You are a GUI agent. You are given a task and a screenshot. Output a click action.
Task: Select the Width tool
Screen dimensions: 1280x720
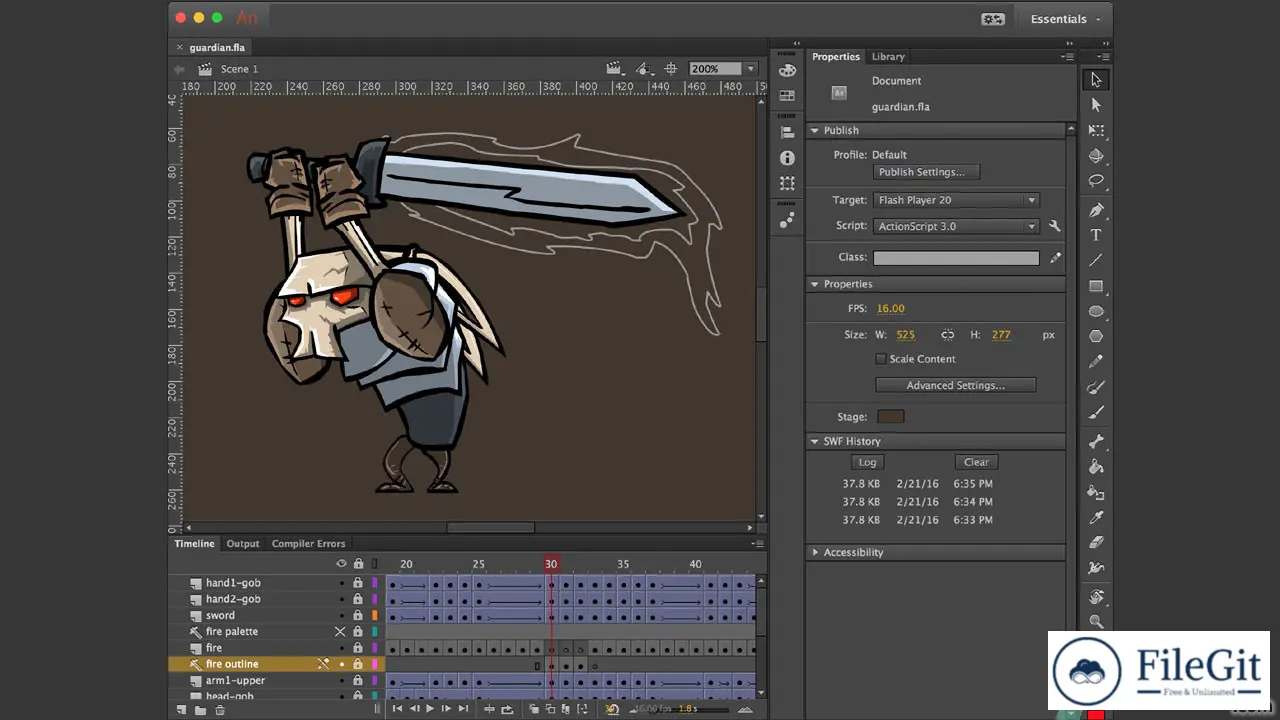[1096, 569]
